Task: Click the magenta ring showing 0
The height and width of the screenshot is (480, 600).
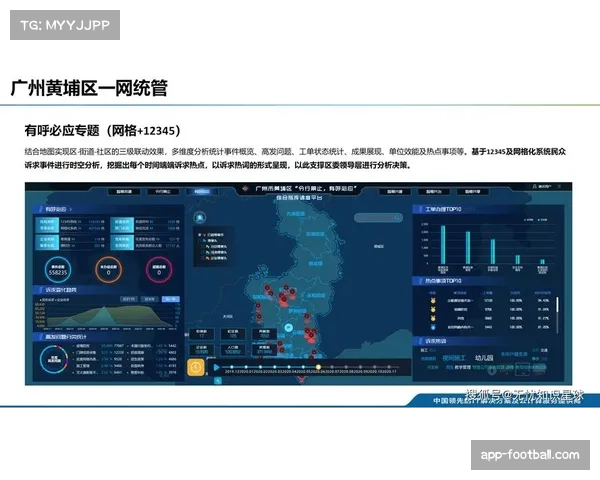Action: pyautogui.click(x=159, y=269)
